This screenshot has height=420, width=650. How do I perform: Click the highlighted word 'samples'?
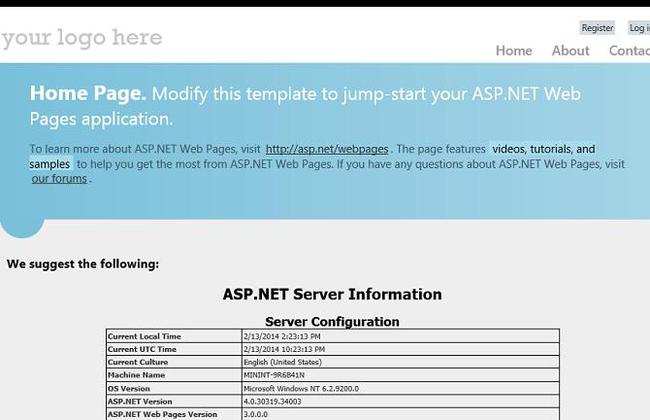[x=50, y=164]
